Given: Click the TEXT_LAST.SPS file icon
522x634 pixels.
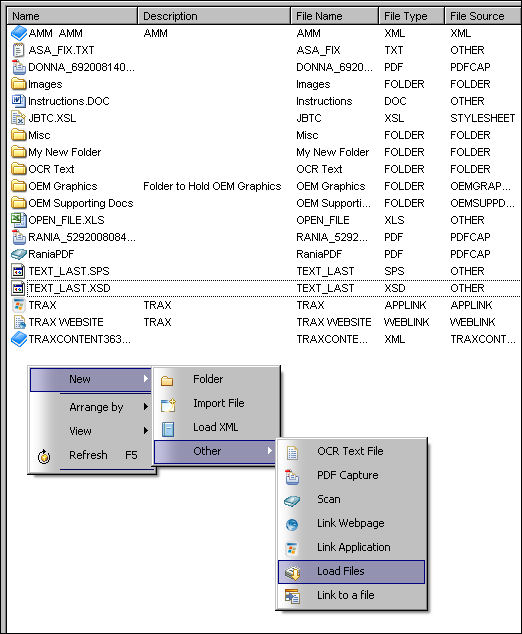Looking at the screenshot, I should click(19, 271).
